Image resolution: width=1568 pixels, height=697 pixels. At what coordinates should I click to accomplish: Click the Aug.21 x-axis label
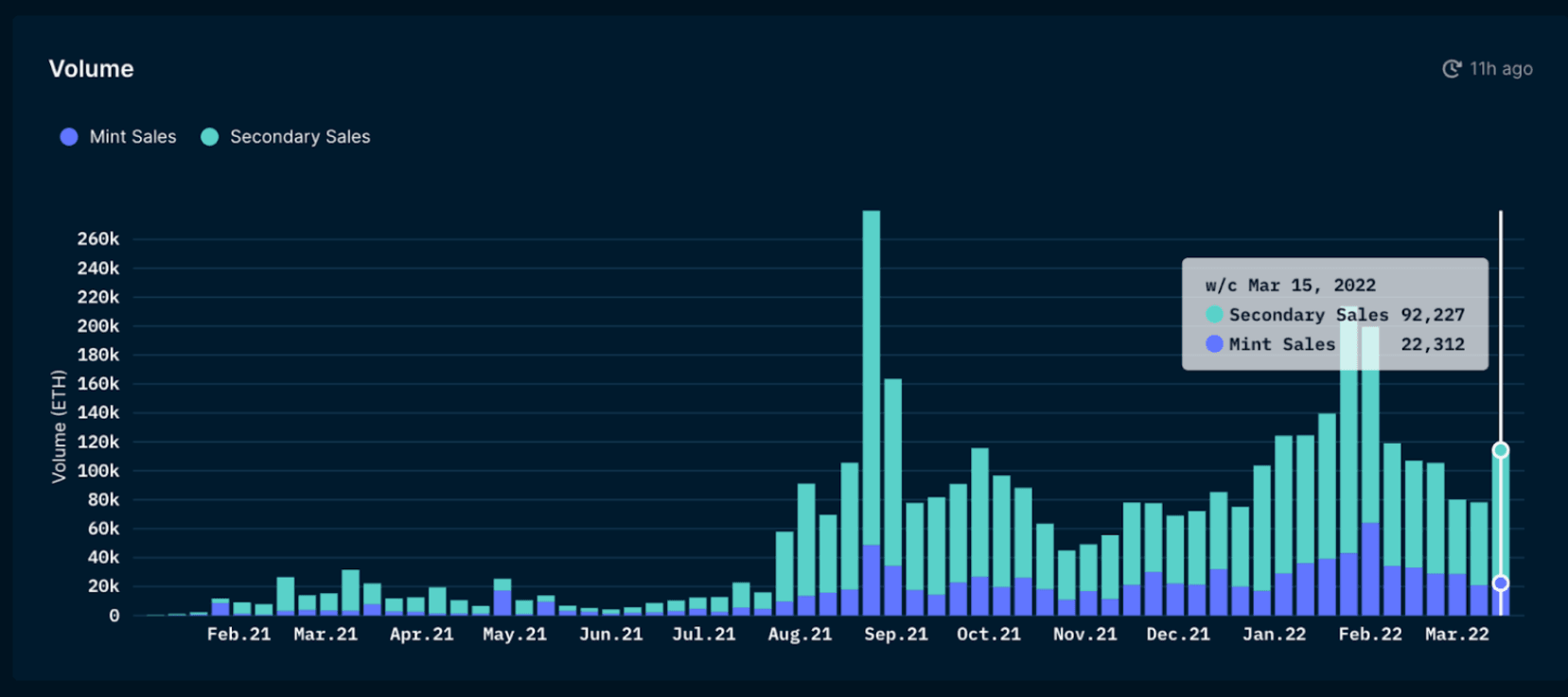coord(800,635)
